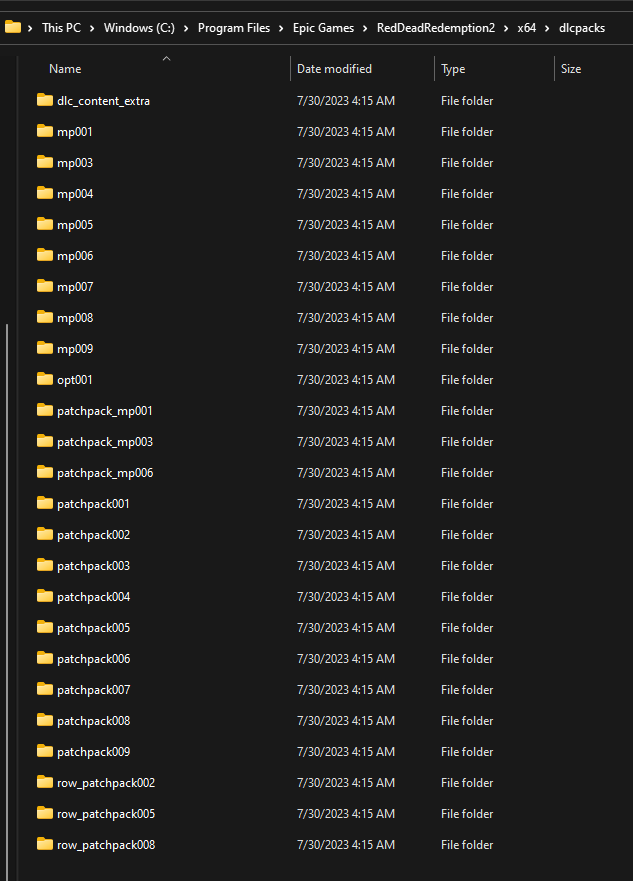Click the patchpack007 folder icon
633x881 pixels.
(45, 689)
